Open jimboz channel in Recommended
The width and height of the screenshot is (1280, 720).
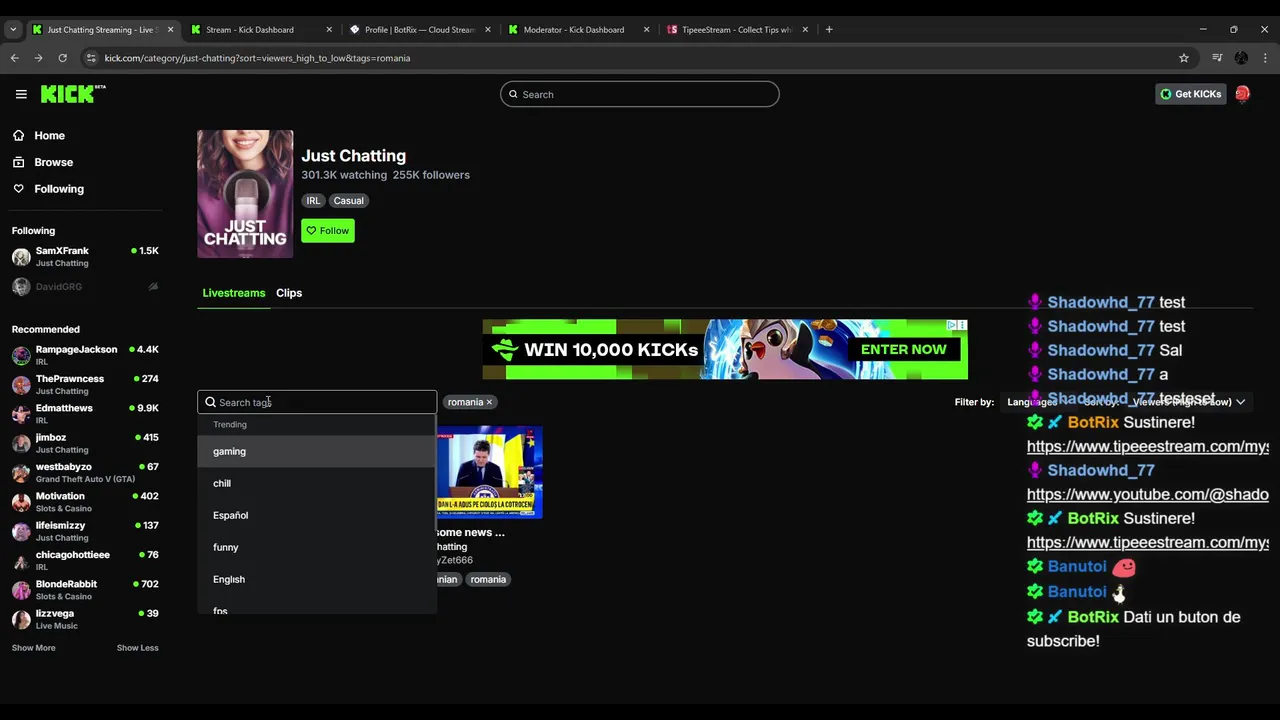pos(85,443)
